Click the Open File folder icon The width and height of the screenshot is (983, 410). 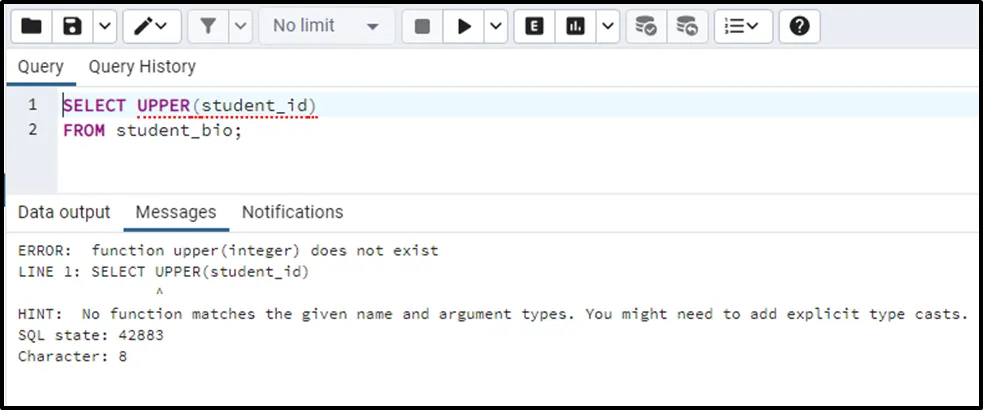click(32, 27)
